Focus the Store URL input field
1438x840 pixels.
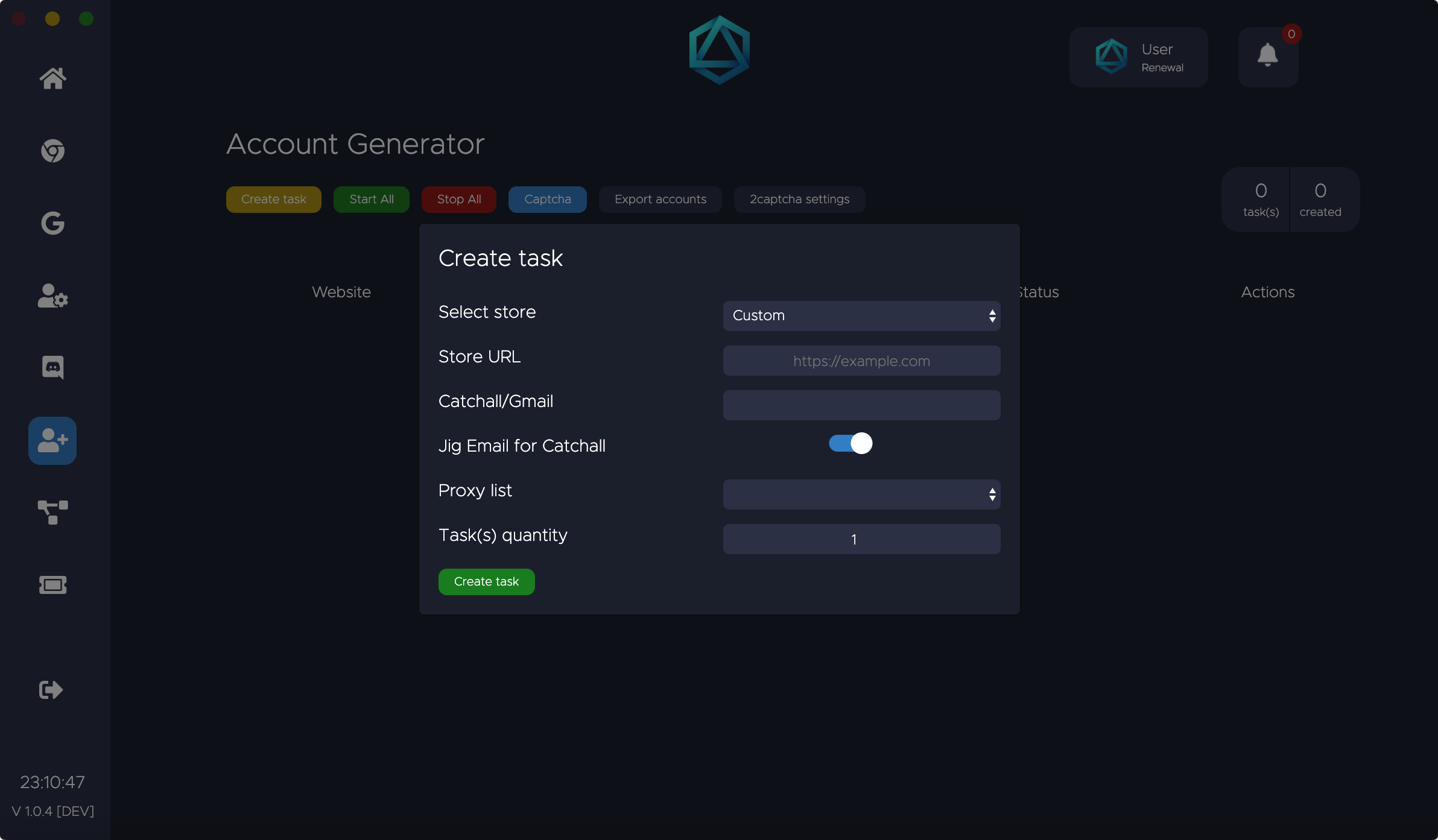[861, 361]
